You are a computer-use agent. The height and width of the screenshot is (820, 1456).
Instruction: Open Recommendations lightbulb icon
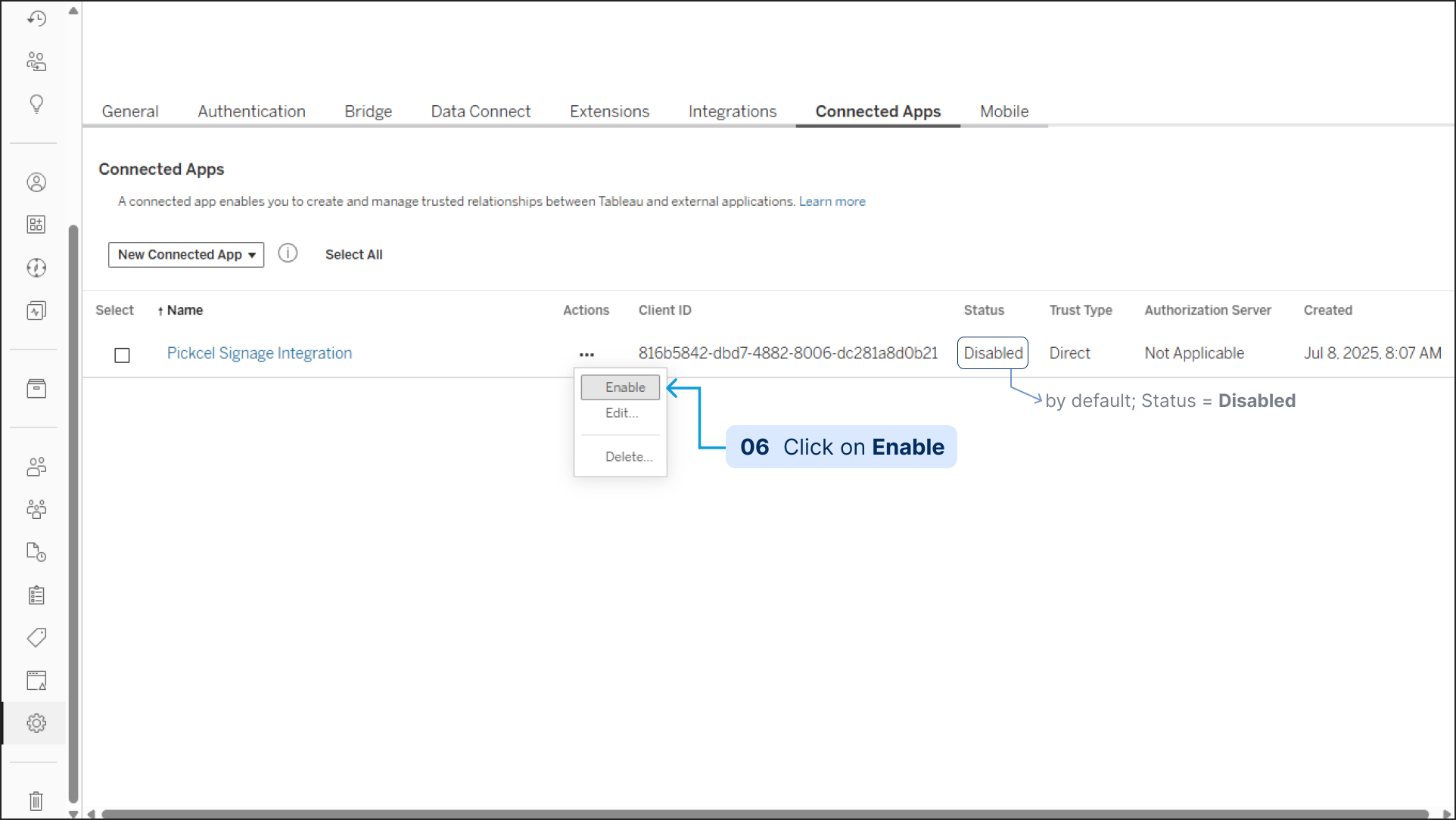pos(36,104)
